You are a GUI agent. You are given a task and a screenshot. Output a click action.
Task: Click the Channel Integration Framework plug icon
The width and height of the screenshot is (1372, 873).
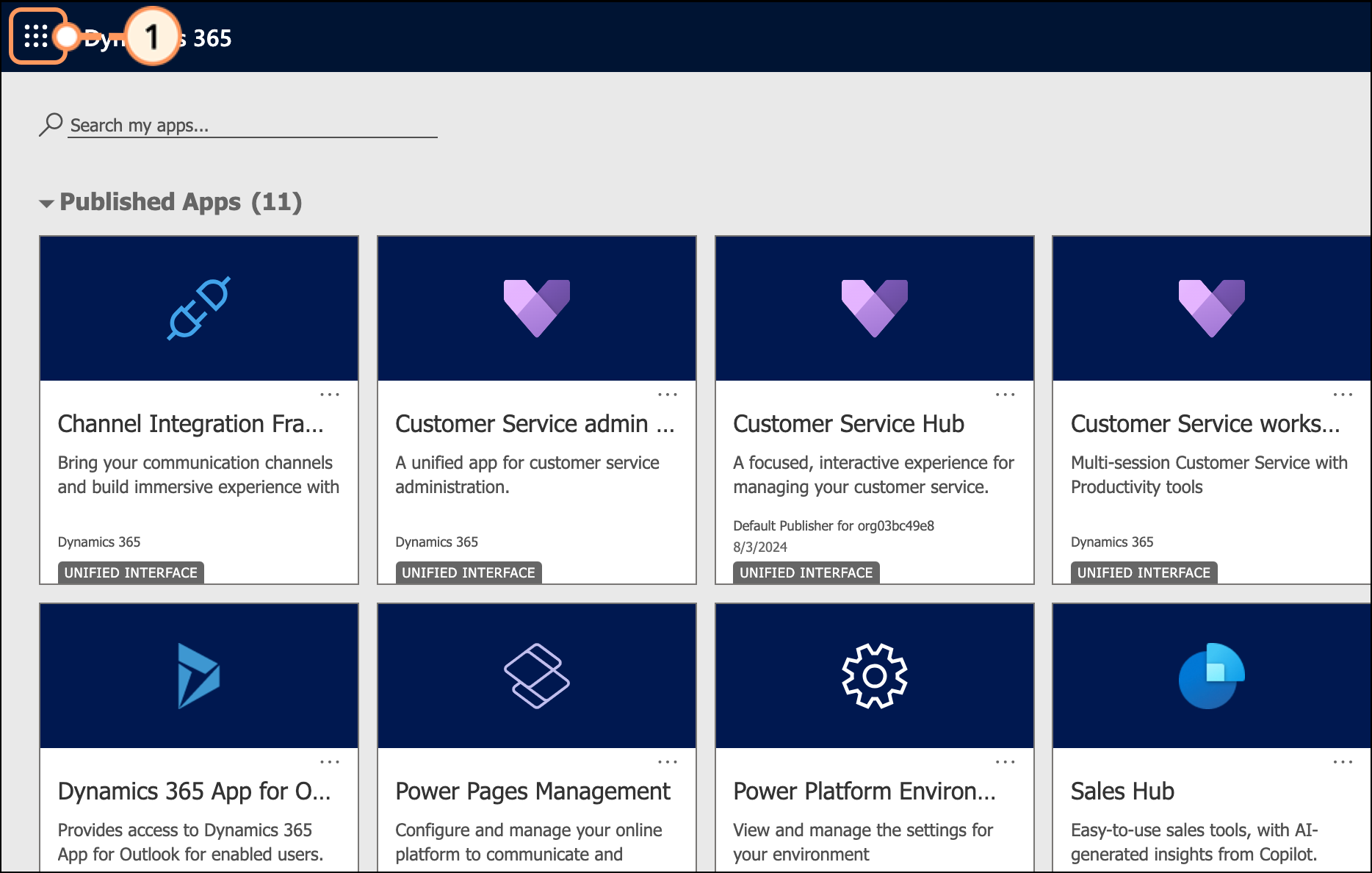coord(199,308)
